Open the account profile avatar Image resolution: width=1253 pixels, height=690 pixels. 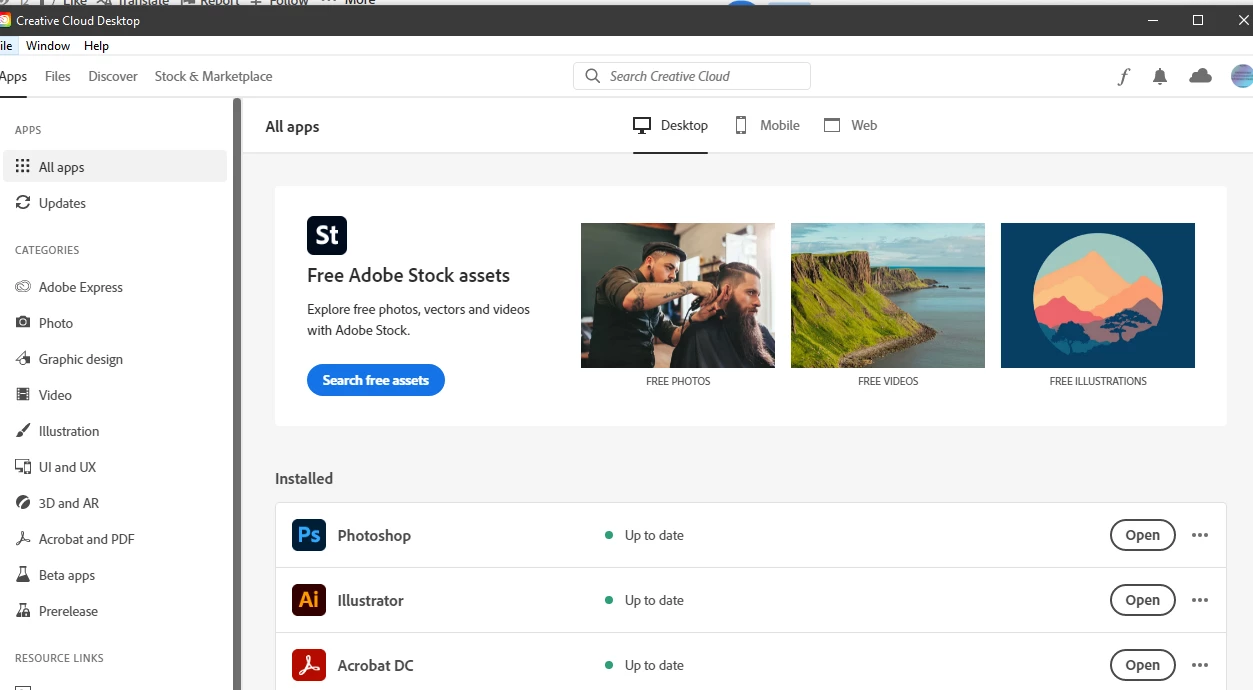coord(1241,76)
